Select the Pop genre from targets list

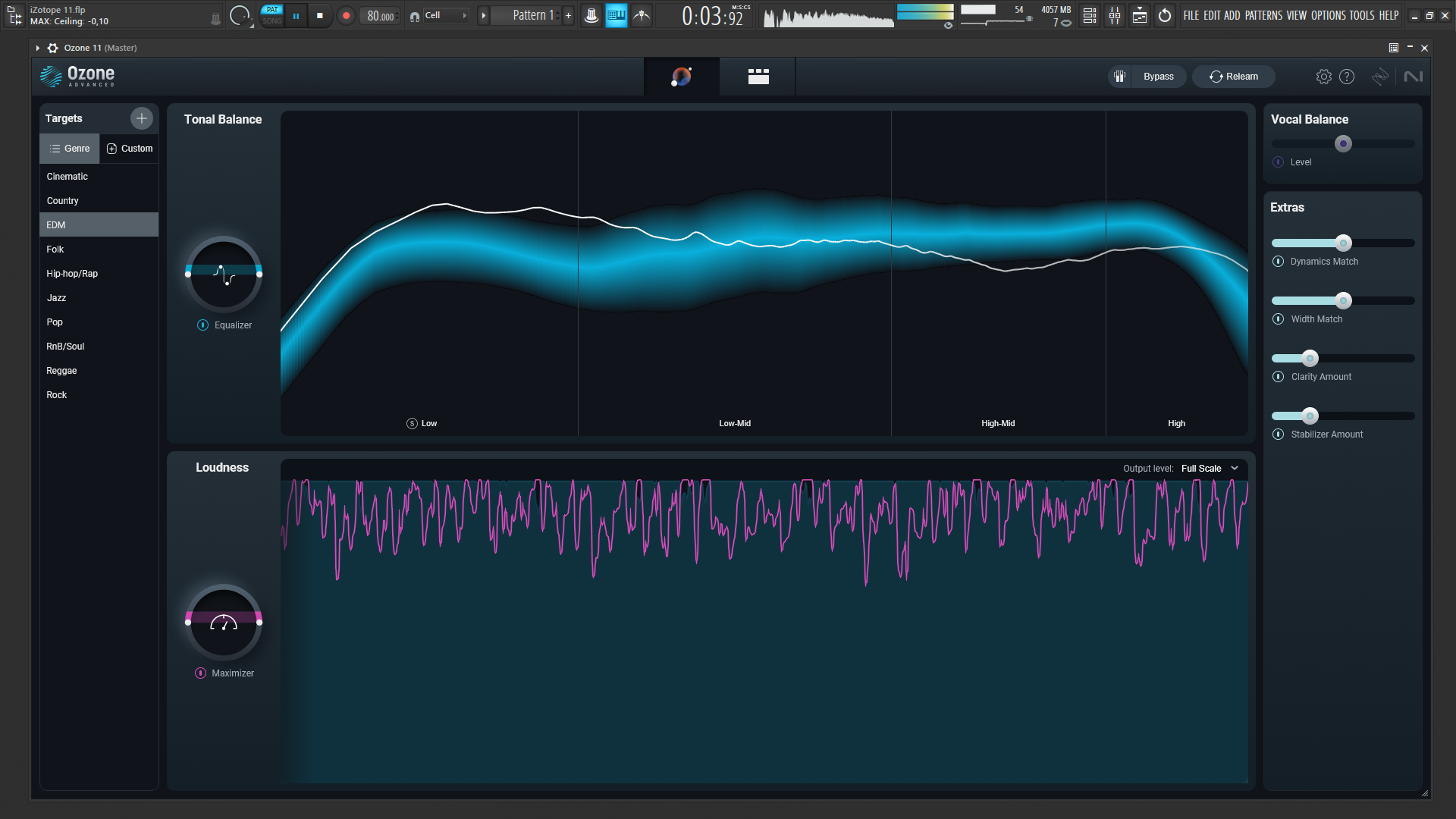click(x=54, y=321)
